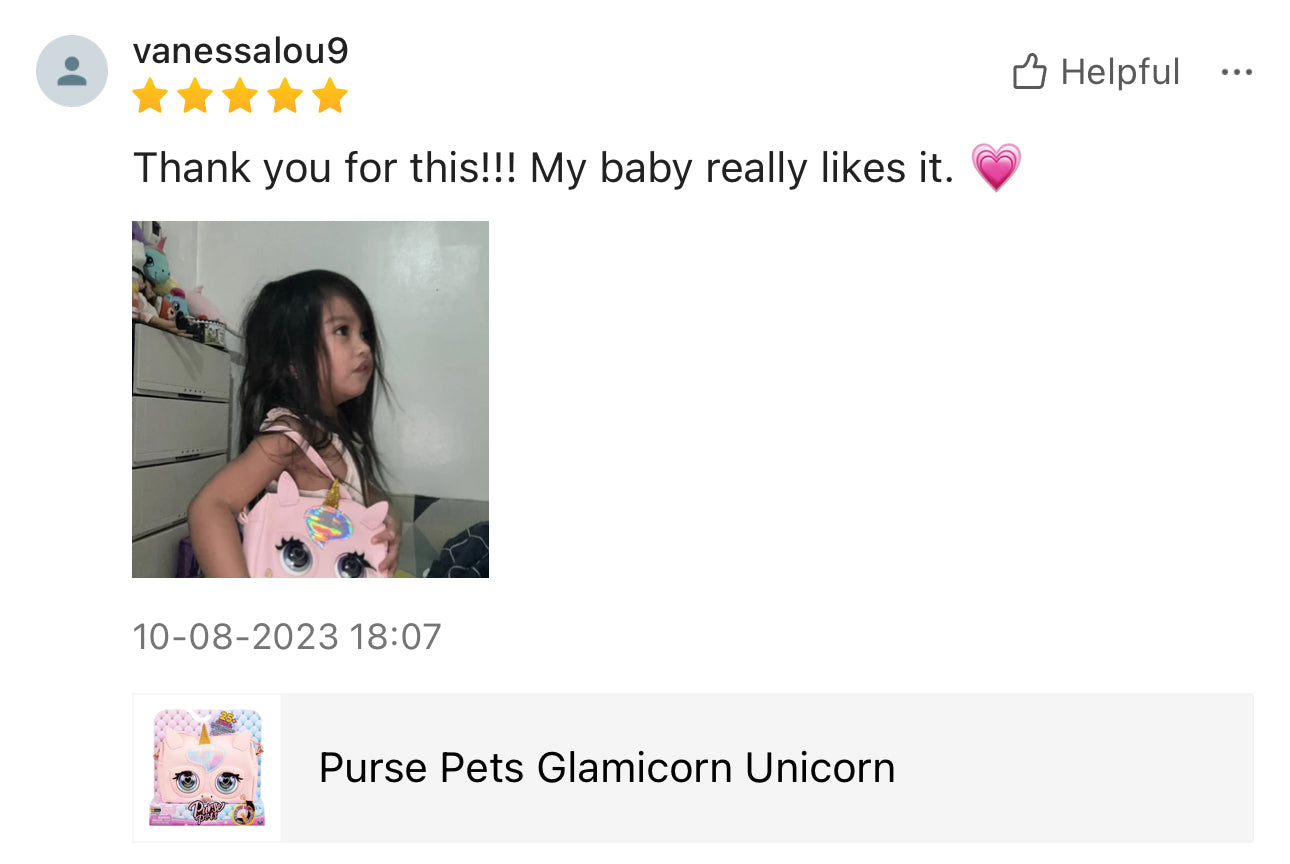Screen dimensions: 1290x864
Task: Click the fourth yellow rating star
Action: point(285,97)
